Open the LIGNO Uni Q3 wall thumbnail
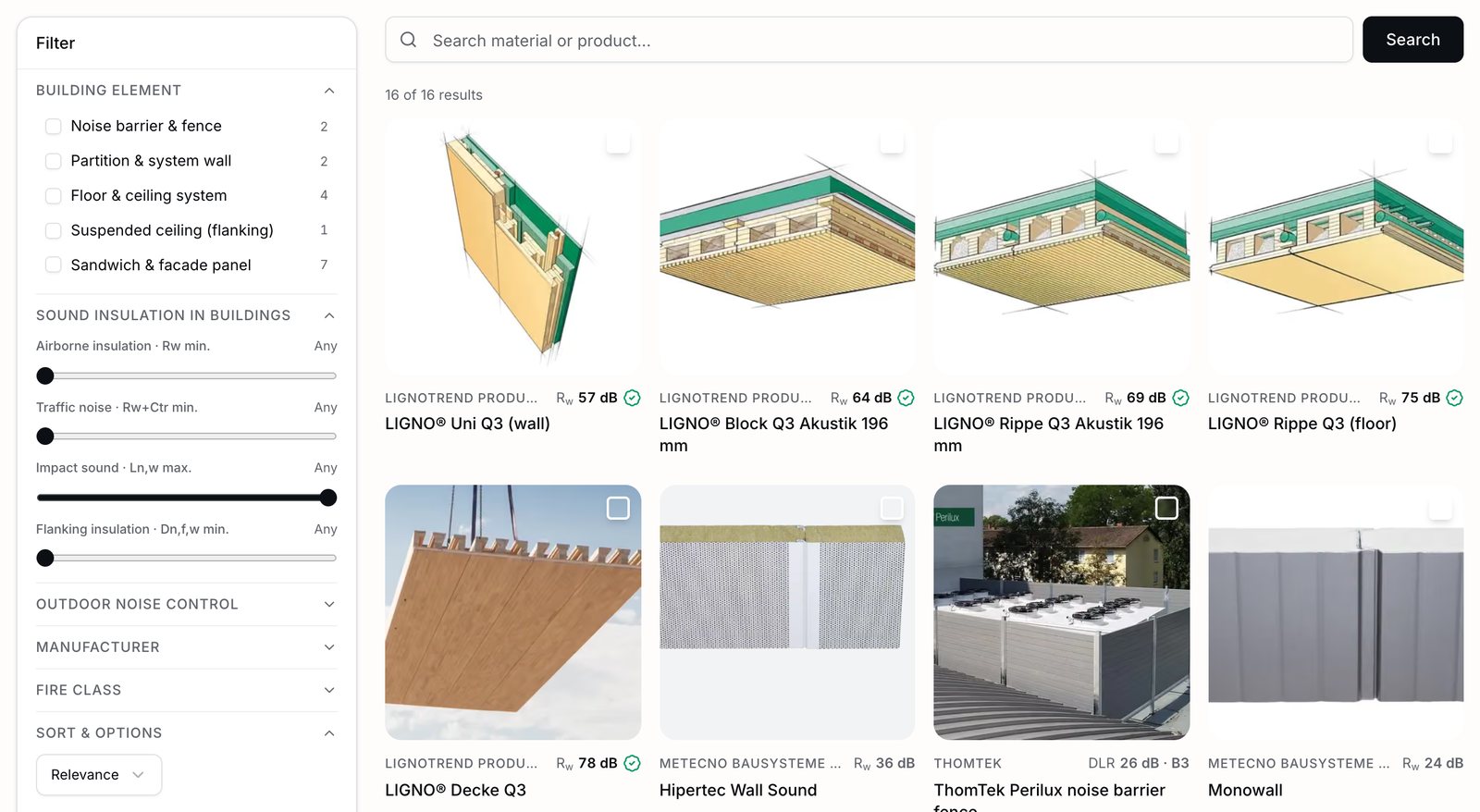Image resolution: width=1480 pixels, height=812 pixels. 512,247
